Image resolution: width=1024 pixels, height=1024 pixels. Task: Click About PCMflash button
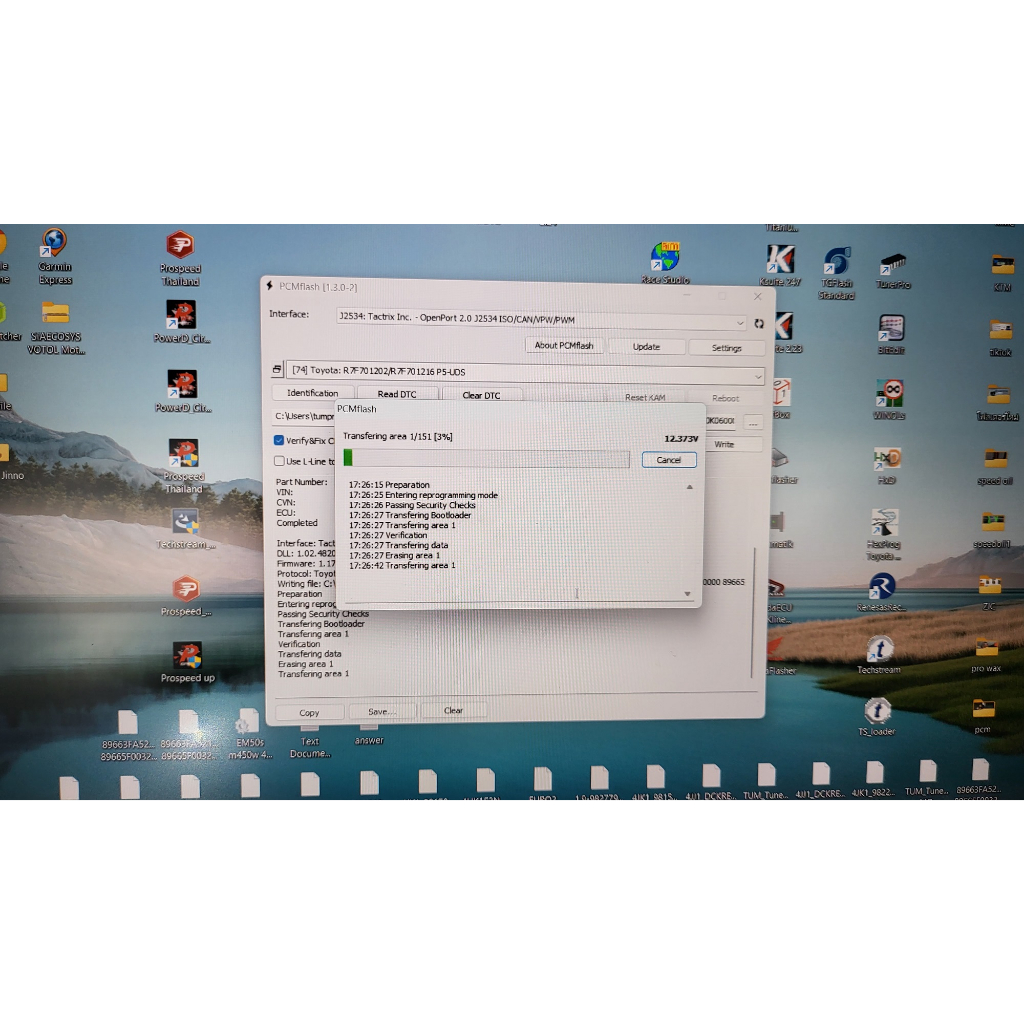coord(564,345)
